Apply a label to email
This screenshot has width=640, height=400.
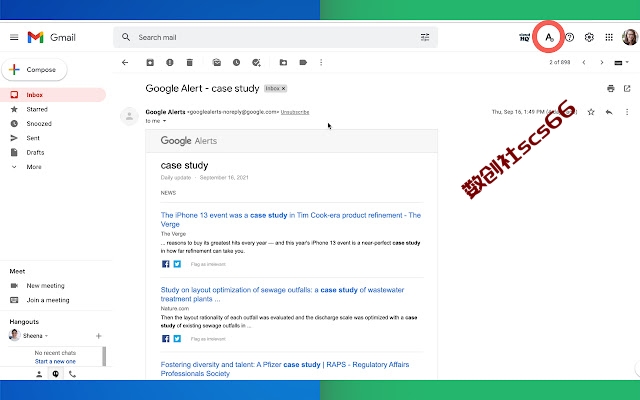point(303,62)
